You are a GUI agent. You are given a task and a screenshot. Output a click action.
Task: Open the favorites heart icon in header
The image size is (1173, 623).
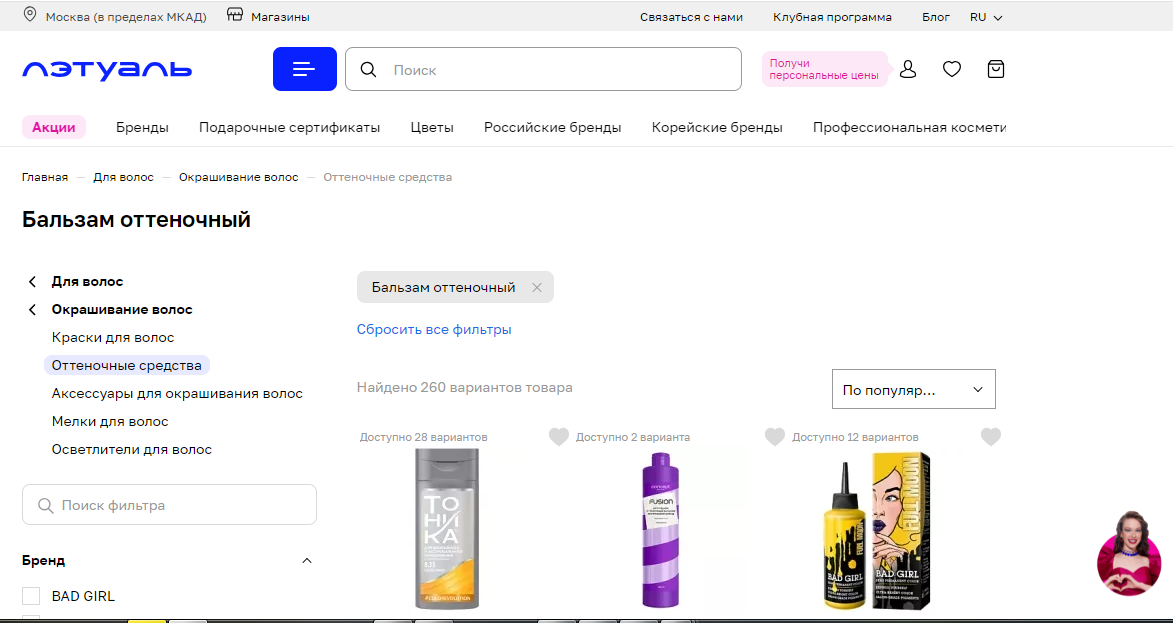pos(952,70)
